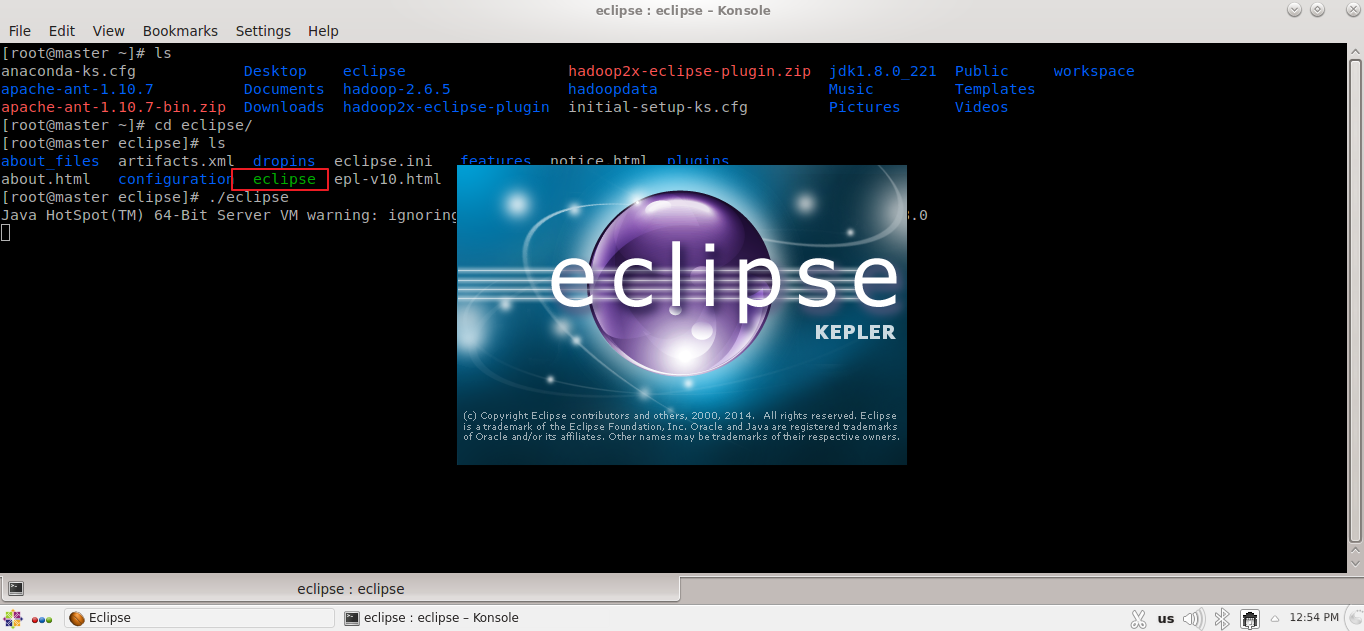Click 'hadoop2x-eclipse-plugin.zip' in terminal output
Screen dimensions: 1364x631
pyautogui.click(x=689, y=71)
